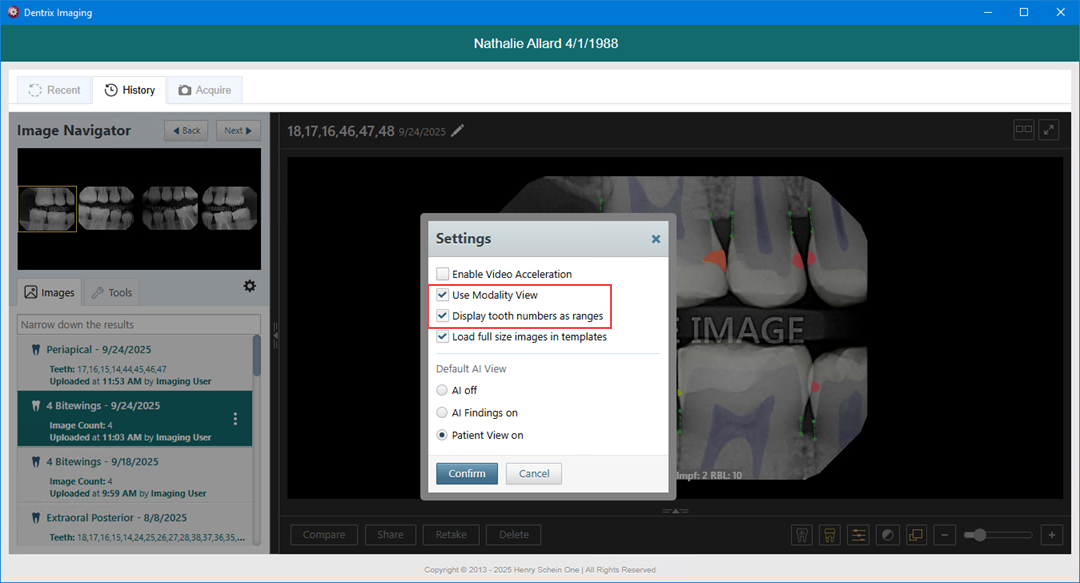This screenshot has height=583, width=1080.
Task: Click the contrast half-circle icon
Action: point(887,535)
